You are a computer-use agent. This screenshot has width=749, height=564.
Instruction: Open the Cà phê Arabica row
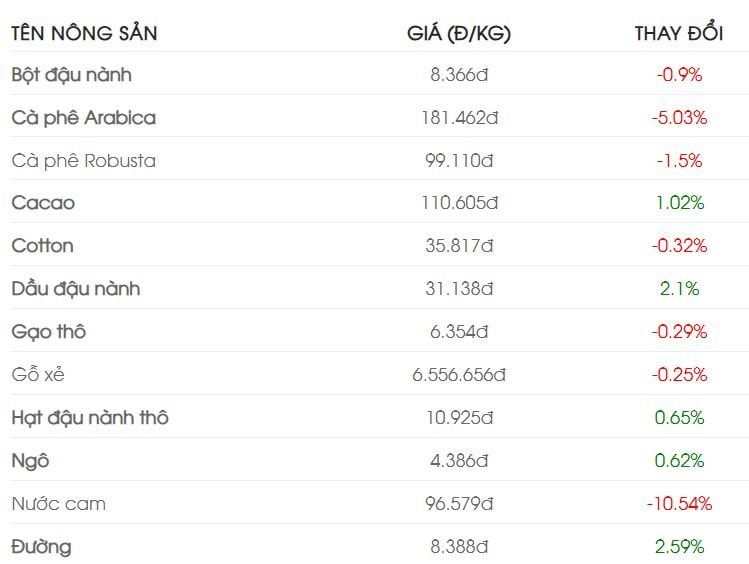point(84,118)
